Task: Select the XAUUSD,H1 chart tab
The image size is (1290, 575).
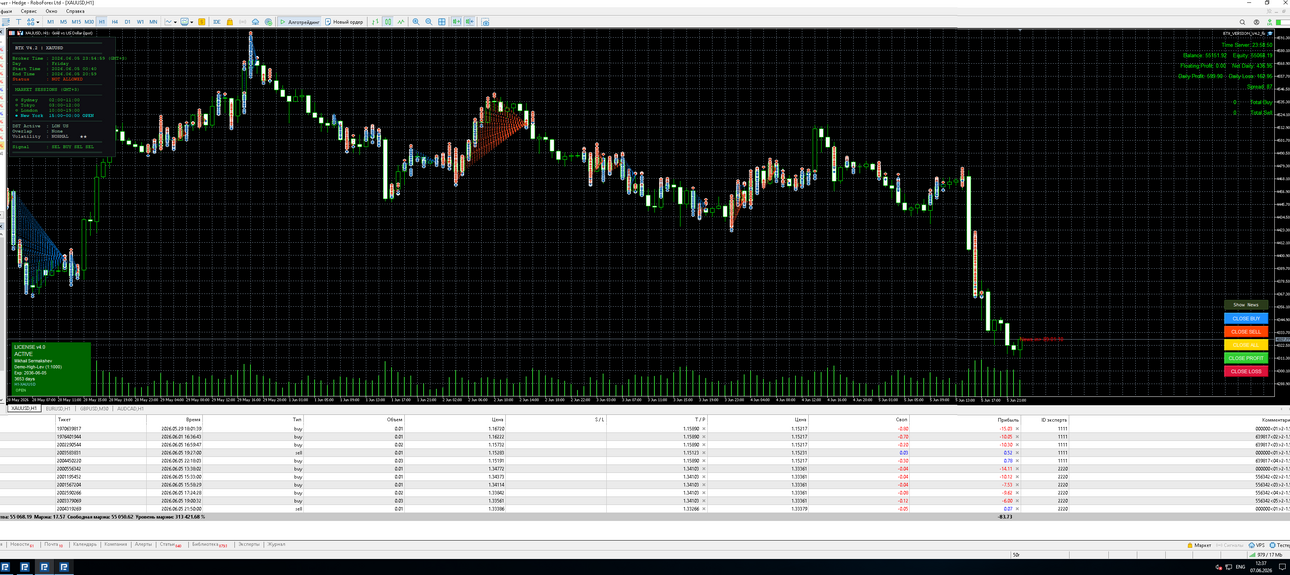Action: point(23,408)
